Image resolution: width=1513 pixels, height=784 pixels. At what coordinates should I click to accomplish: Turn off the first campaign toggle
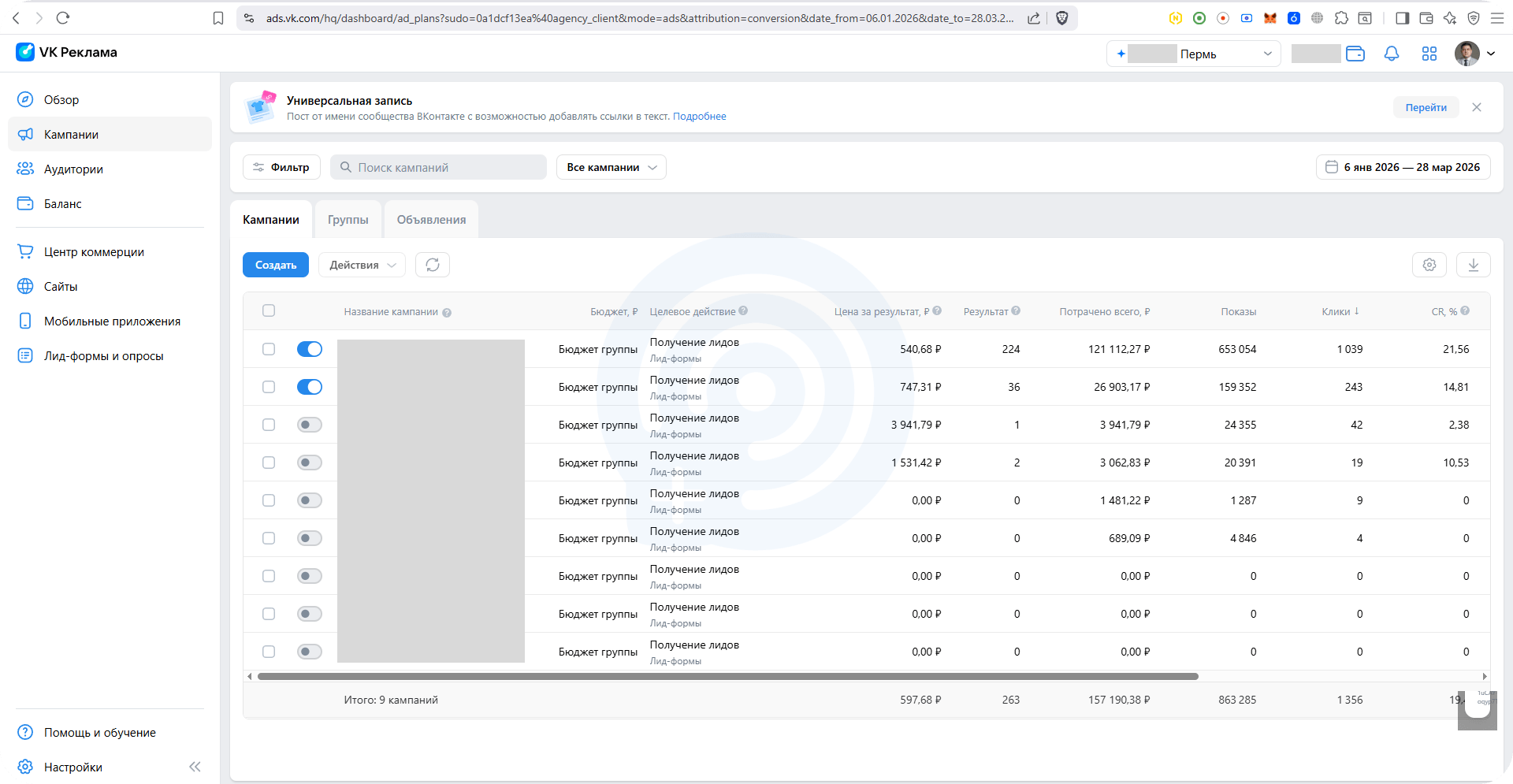(x=310, y=349)
